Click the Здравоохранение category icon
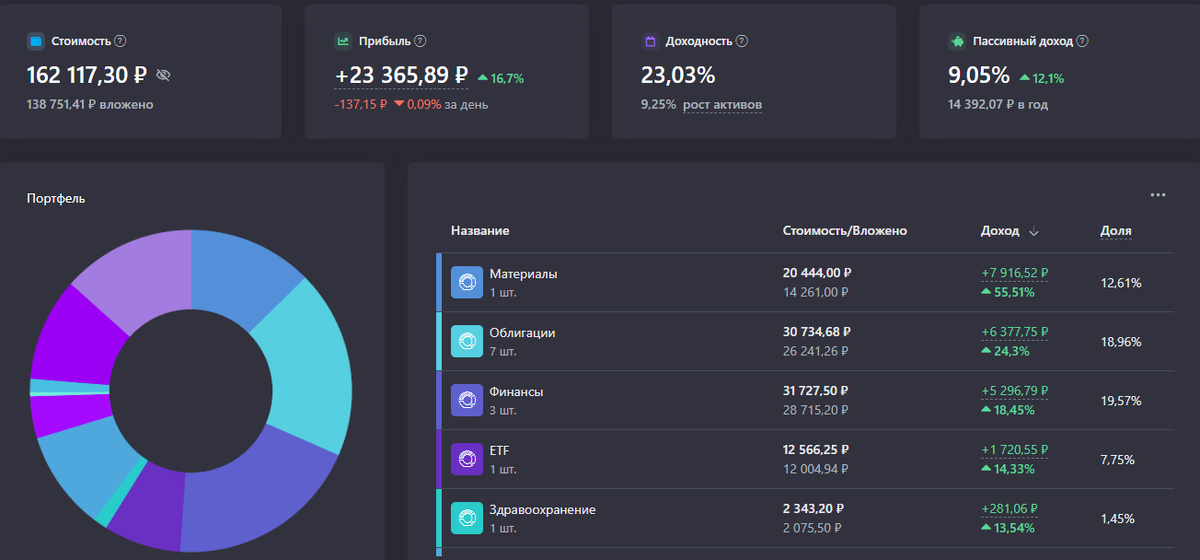The height and width of the screenshot is (560, 1200). point(467,518)
